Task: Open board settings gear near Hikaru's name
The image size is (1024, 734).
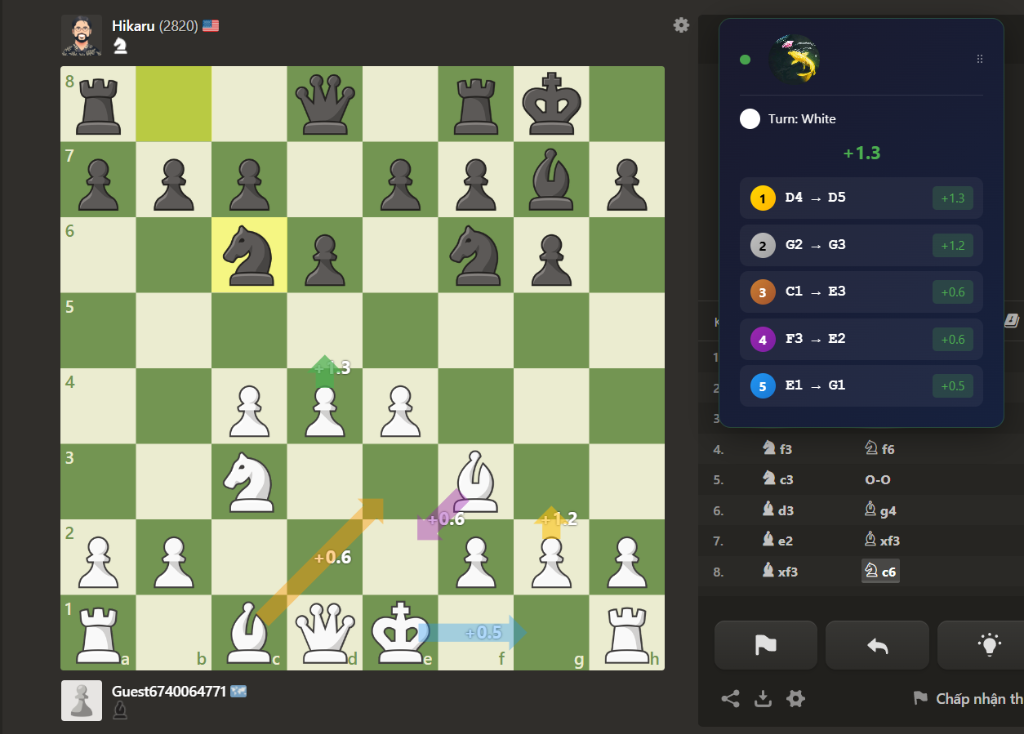Action: point(681,25)
